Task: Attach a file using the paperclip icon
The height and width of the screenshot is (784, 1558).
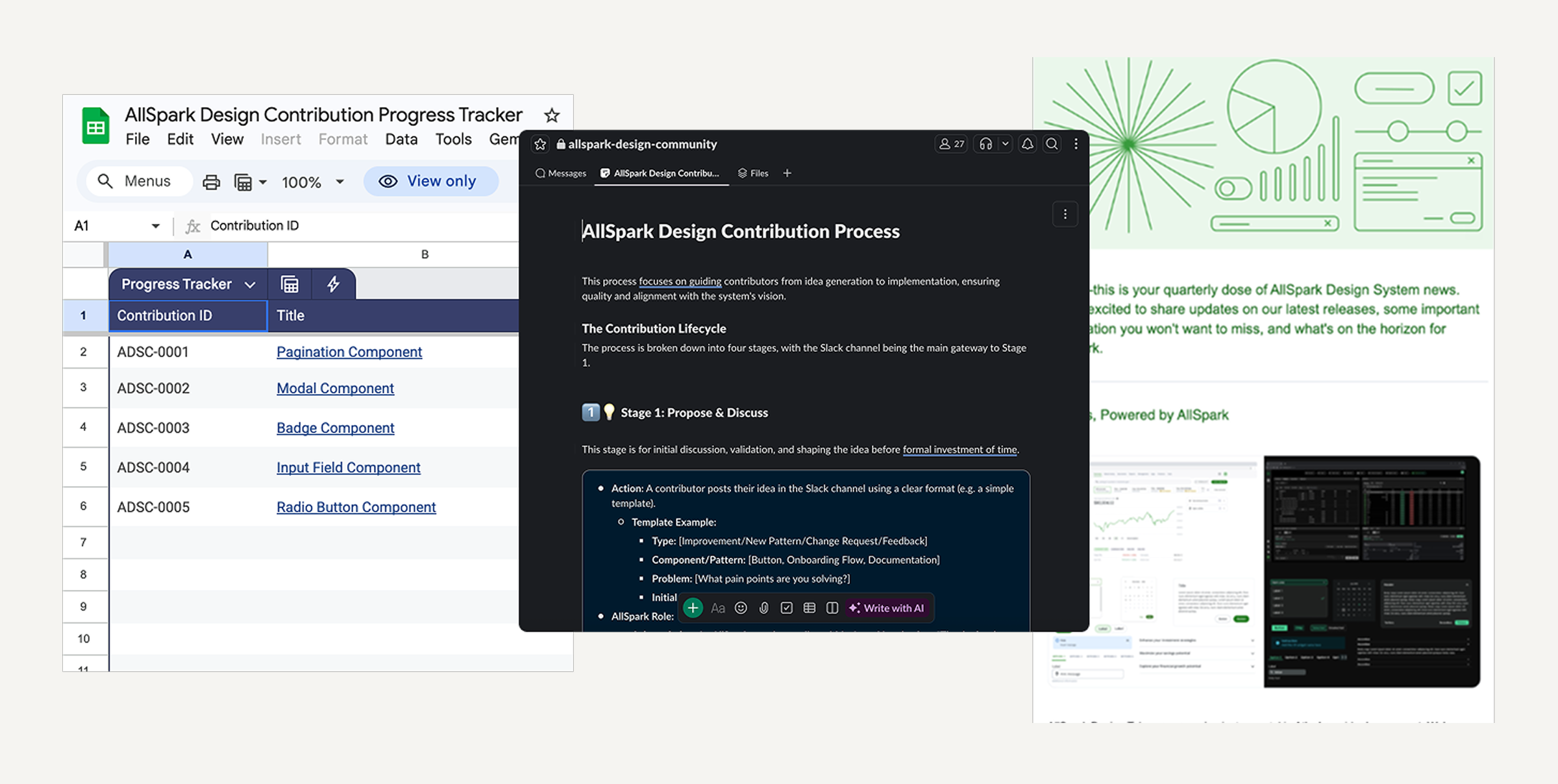Action: pyautogui.click(x=763, y=608)
